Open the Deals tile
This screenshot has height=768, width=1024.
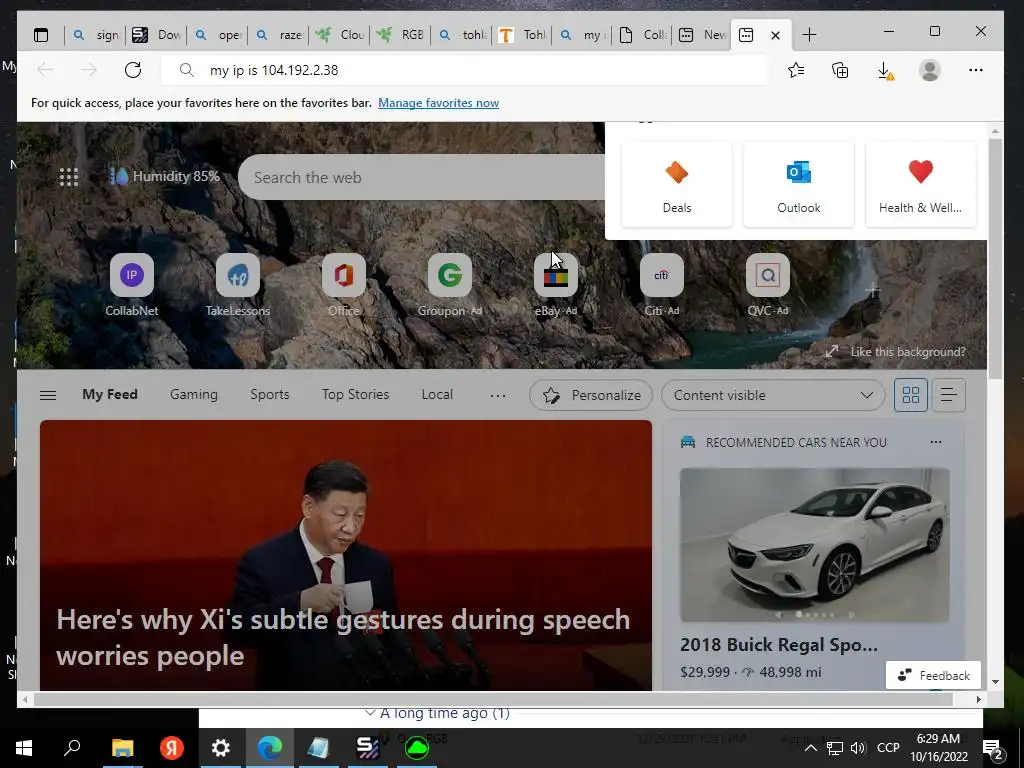click(677, 185)
